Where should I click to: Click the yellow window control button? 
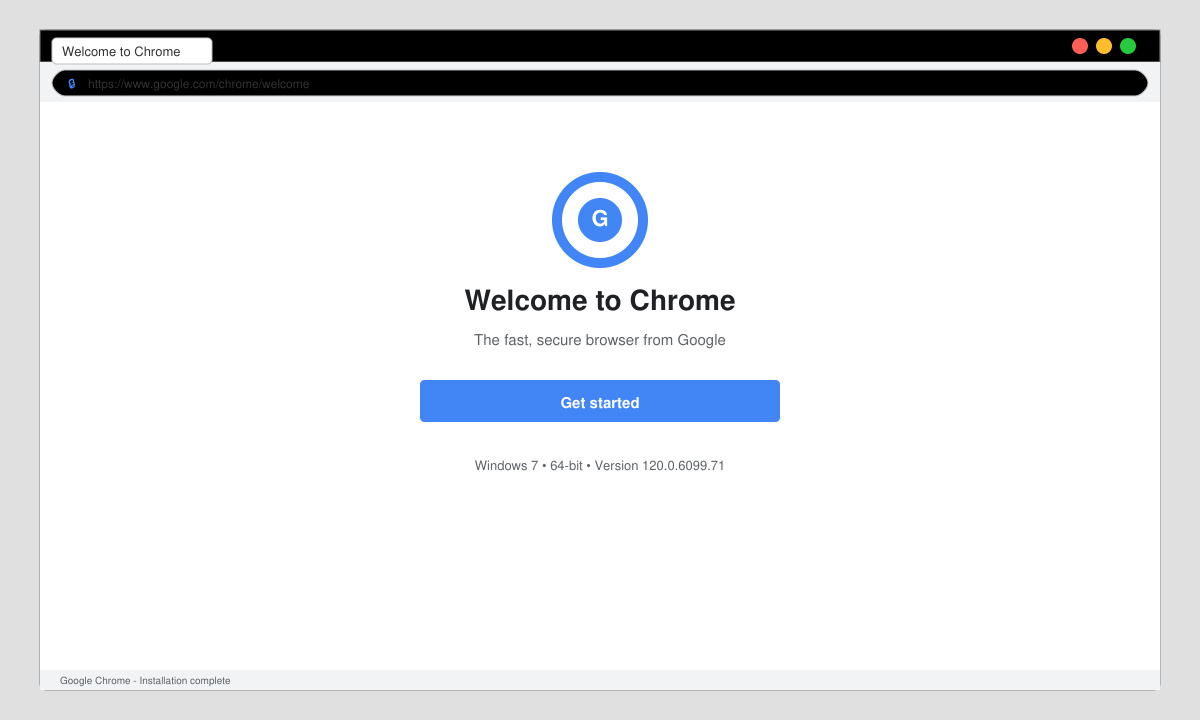[1104, 46]
